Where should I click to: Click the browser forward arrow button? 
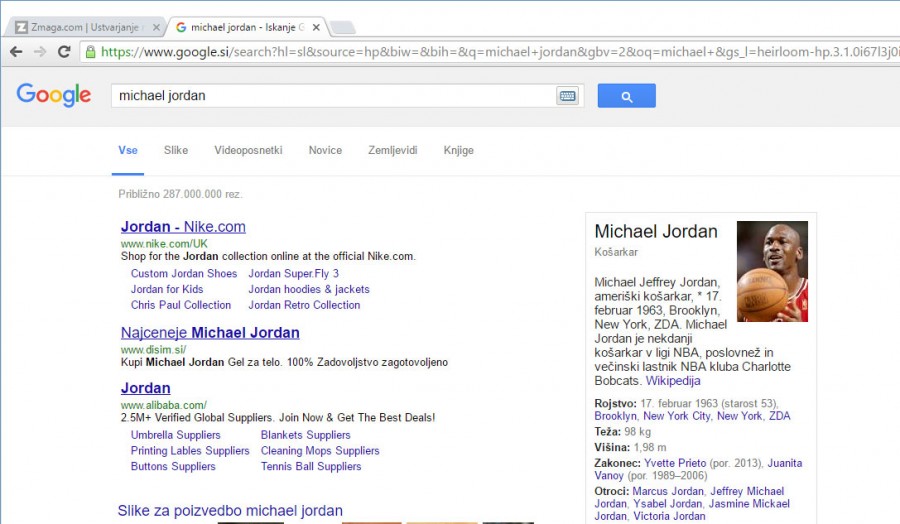click(x=40, y=51)
